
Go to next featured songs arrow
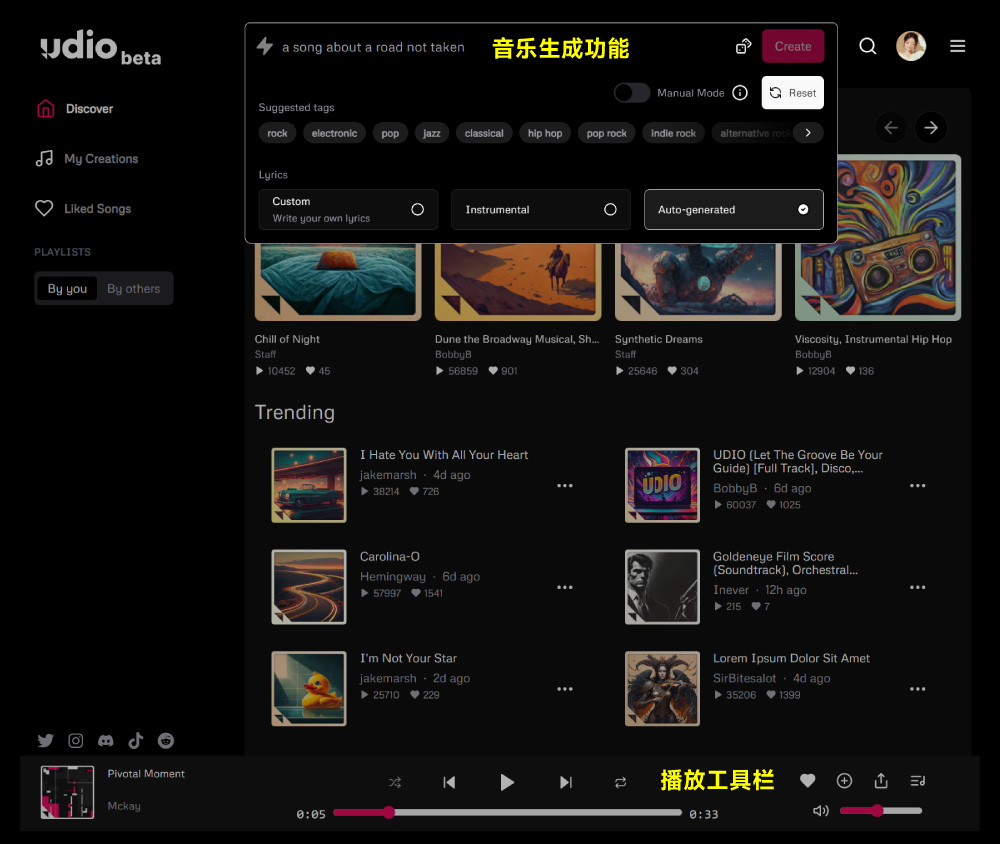[x=930, y=128]
